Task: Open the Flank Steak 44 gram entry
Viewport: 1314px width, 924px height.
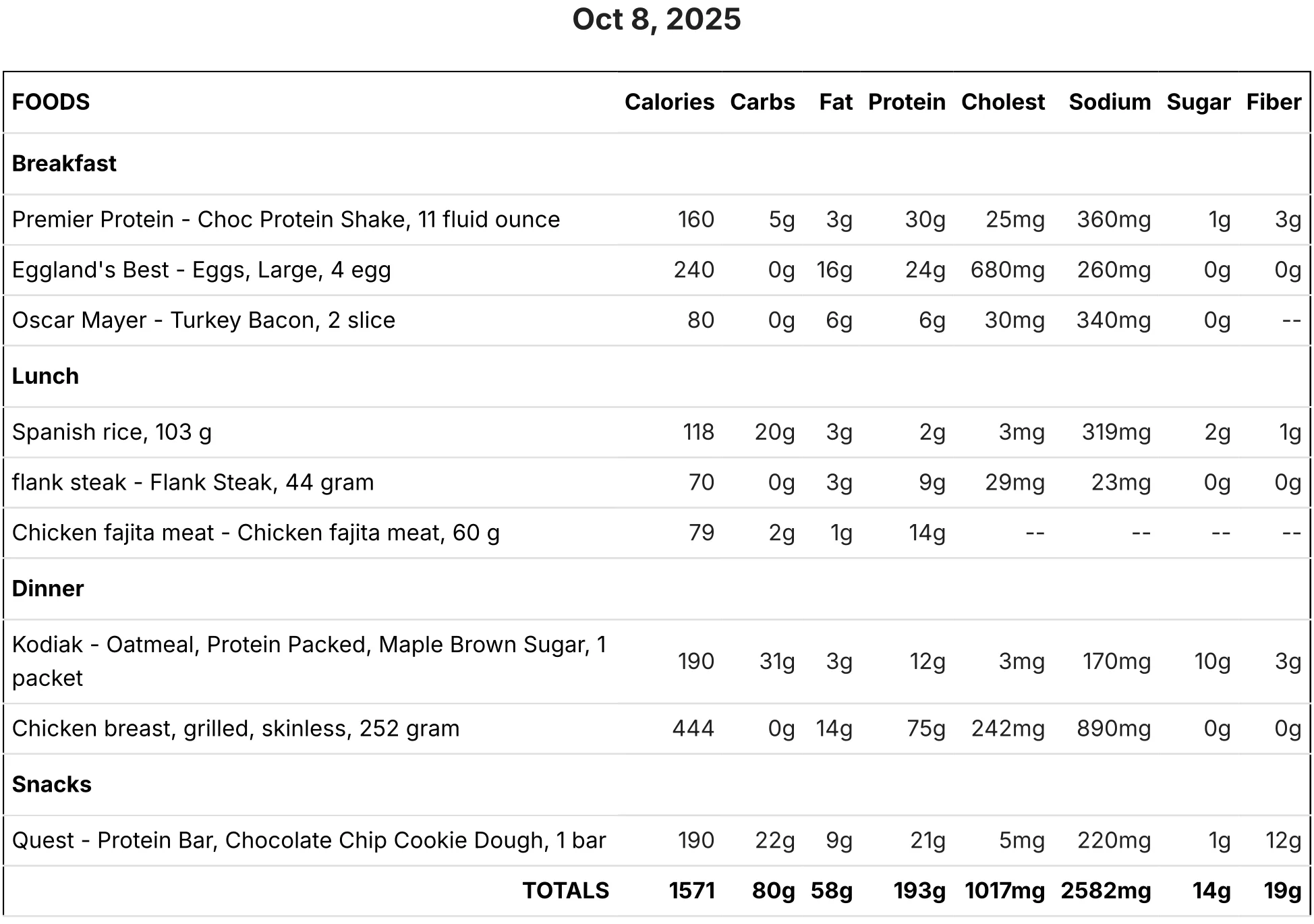Action: coord(193,482)
